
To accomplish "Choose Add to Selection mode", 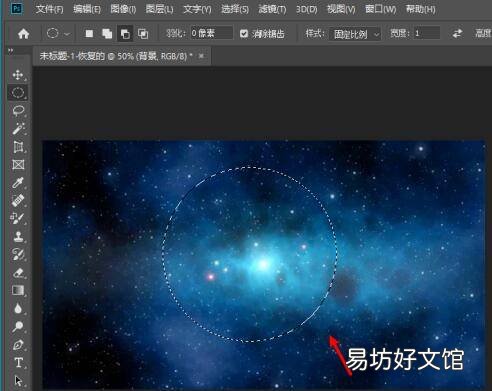I will coord(107,34).
